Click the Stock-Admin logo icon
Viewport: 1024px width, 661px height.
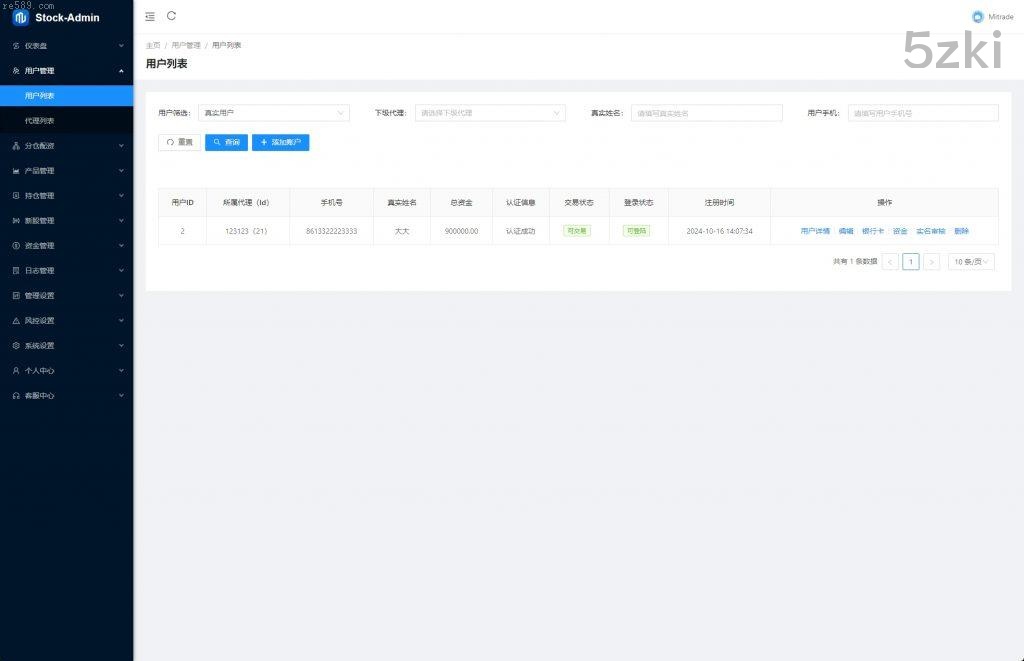tap(21, 17)
